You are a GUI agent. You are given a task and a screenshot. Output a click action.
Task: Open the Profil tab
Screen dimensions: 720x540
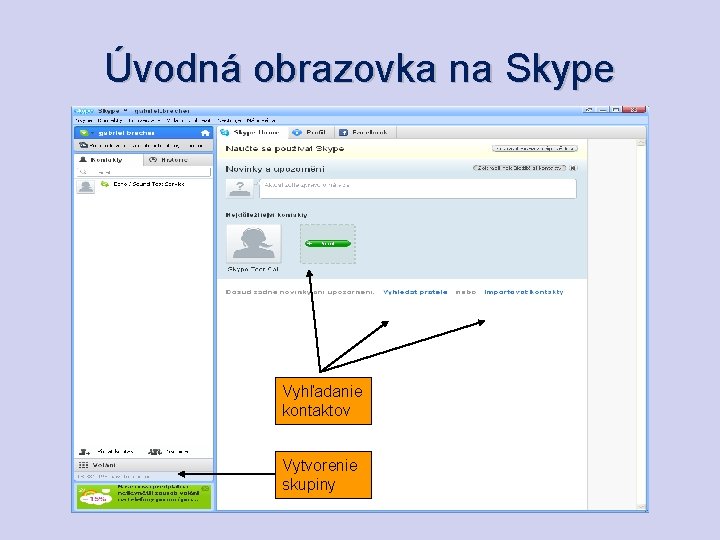[x=311, y=132]
